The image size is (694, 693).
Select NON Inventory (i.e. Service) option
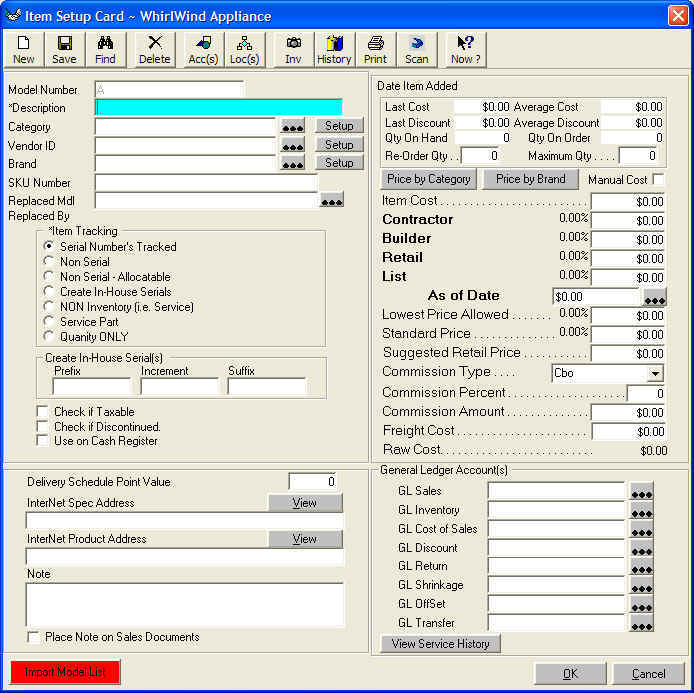tap(49, 306)
